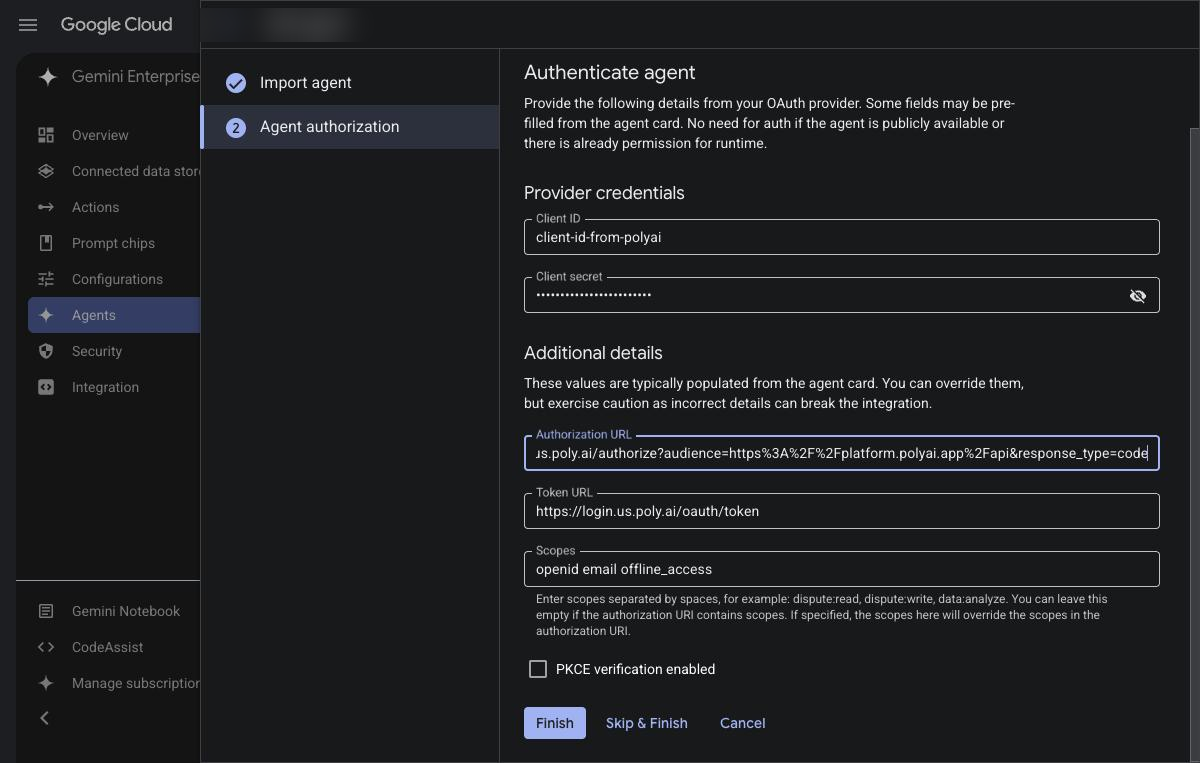Click the Integration code icon

point(46,387)
